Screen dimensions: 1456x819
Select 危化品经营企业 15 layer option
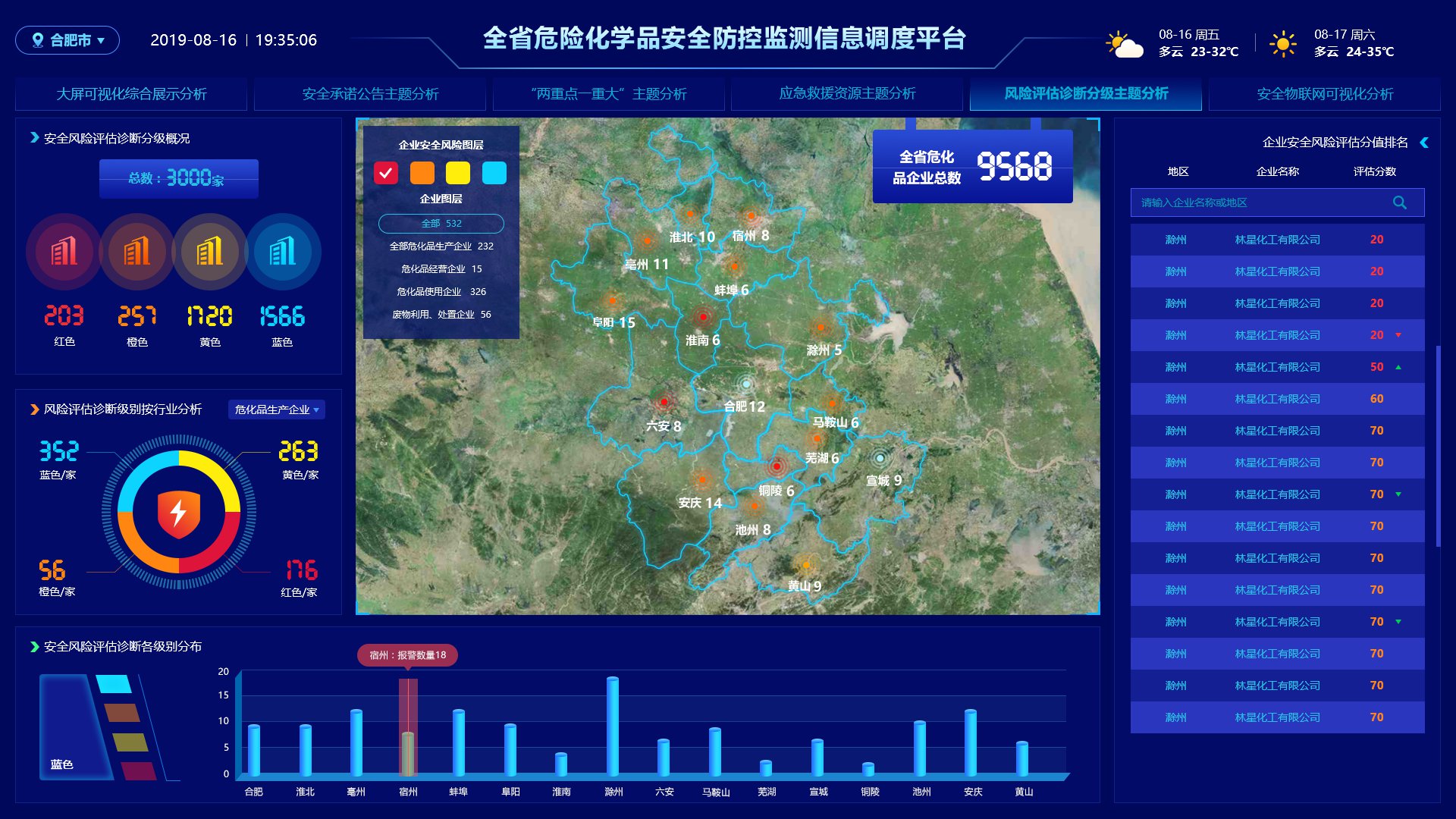(441, 269)
